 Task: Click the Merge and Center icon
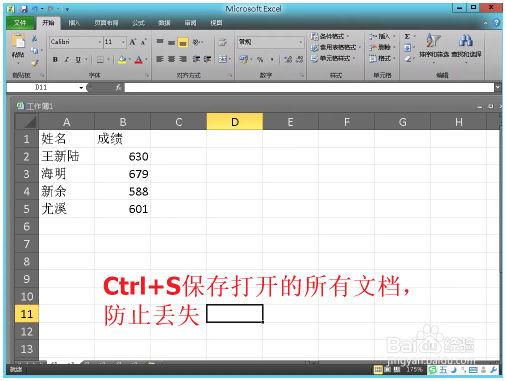click(222, 59)
